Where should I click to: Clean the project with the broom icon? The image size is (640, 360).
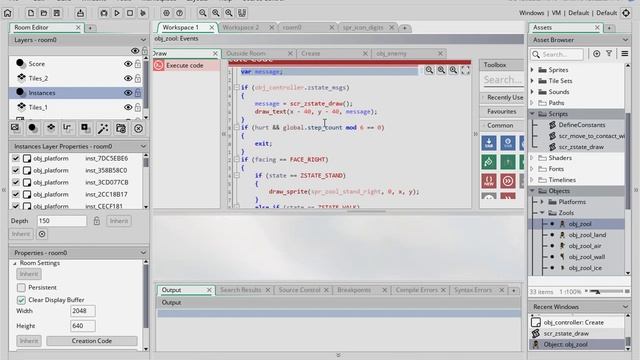click(143, 13)
